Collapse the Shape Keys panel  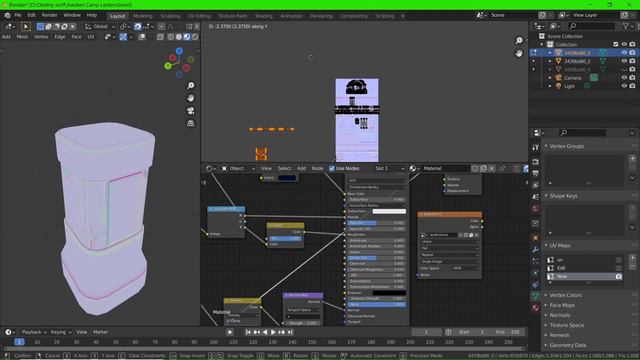pos(546,196)
